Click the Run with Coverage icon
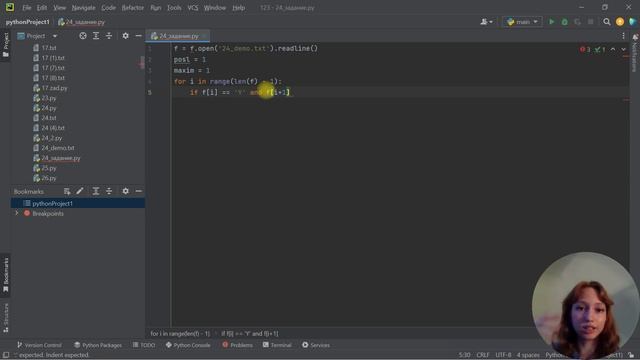This screenshot has height=360, width=640. (578, 22)
